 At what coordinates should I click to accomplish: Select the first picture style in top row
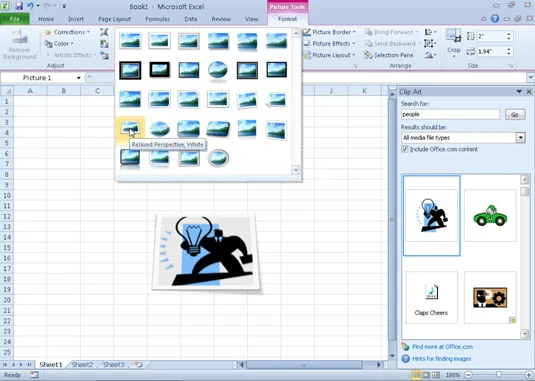click(x=130, y=41)
